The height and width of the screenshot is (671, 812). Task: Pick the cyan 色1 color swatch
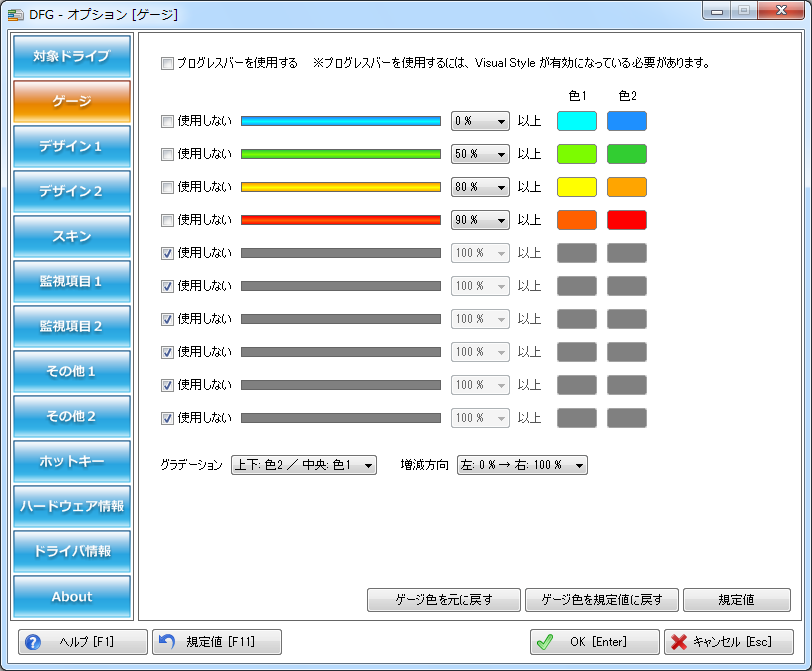point(576,121)
